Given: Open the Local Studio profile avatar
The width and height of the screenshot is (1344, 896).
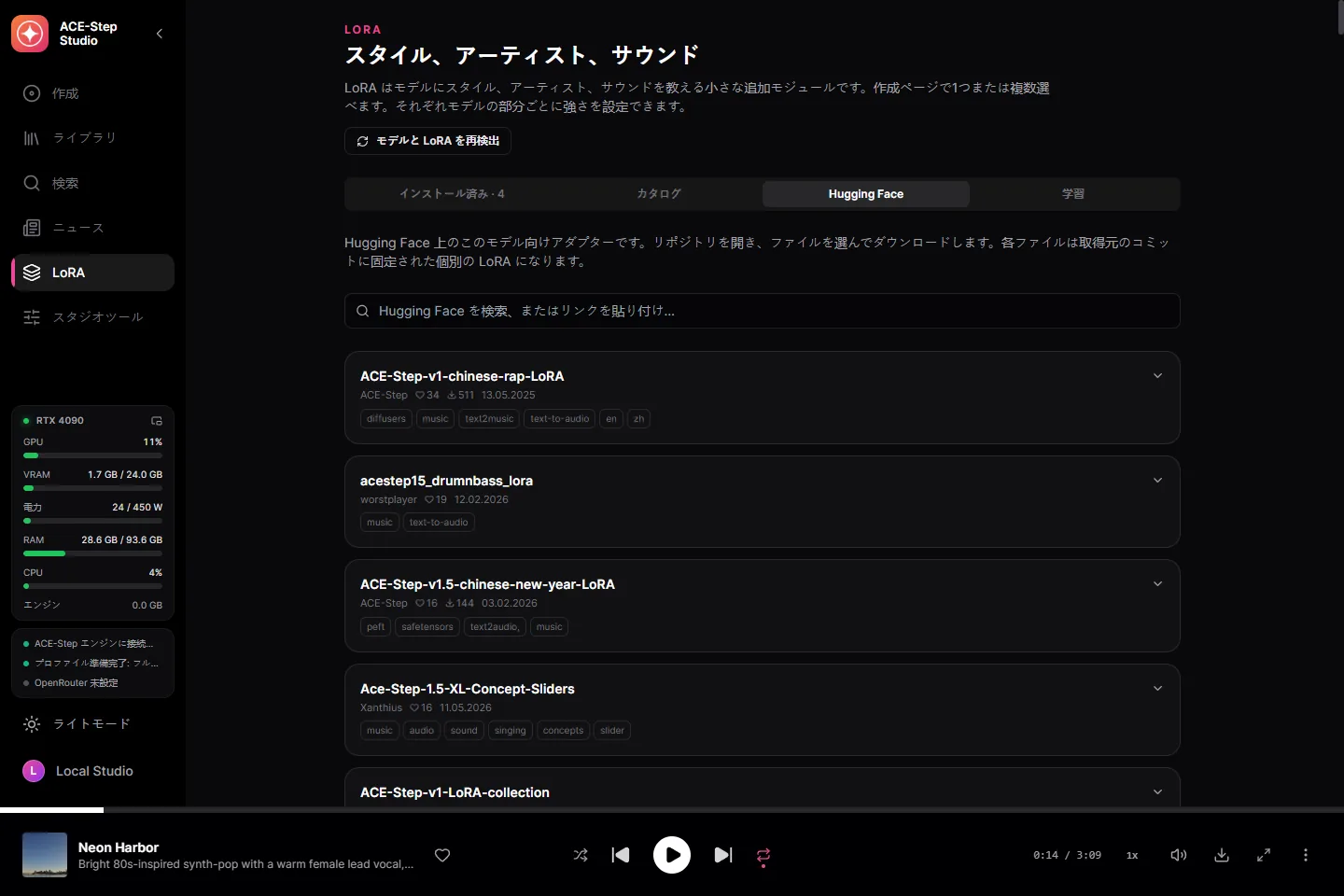Looking at the screenshot, I should coord(34,771).
